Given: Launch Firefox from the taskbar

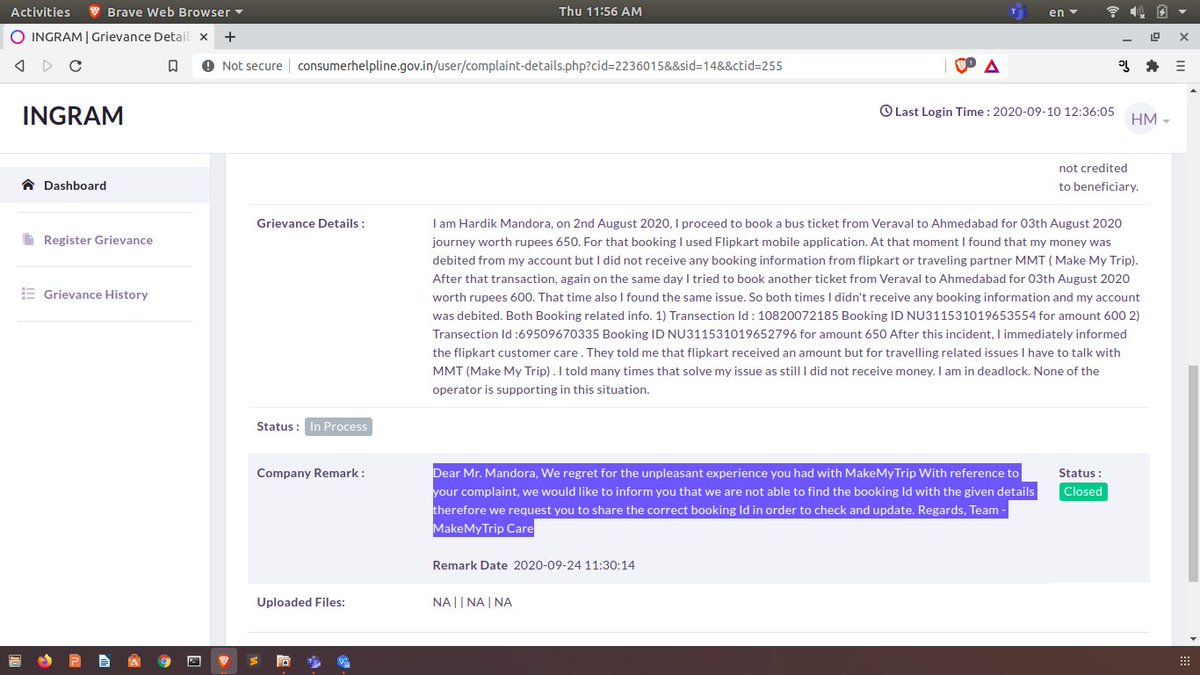Looking at the screenshot, I should tap(45, 661).
